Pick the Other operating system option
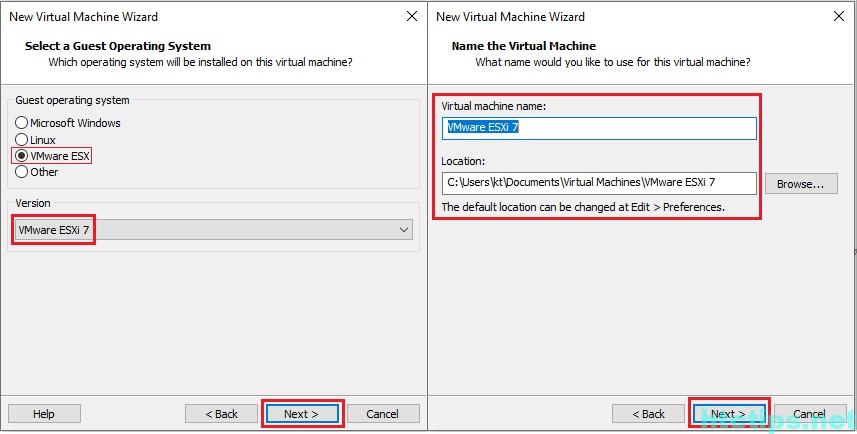The width and height of the screenshot is (857, 434). click(x=21, y=172)
